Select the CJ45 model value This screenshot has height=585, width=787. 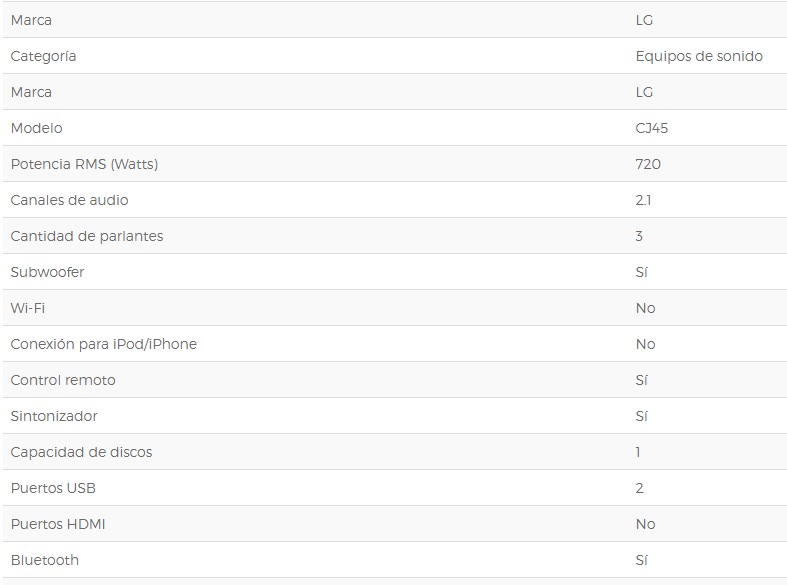[x=652, y=128]
